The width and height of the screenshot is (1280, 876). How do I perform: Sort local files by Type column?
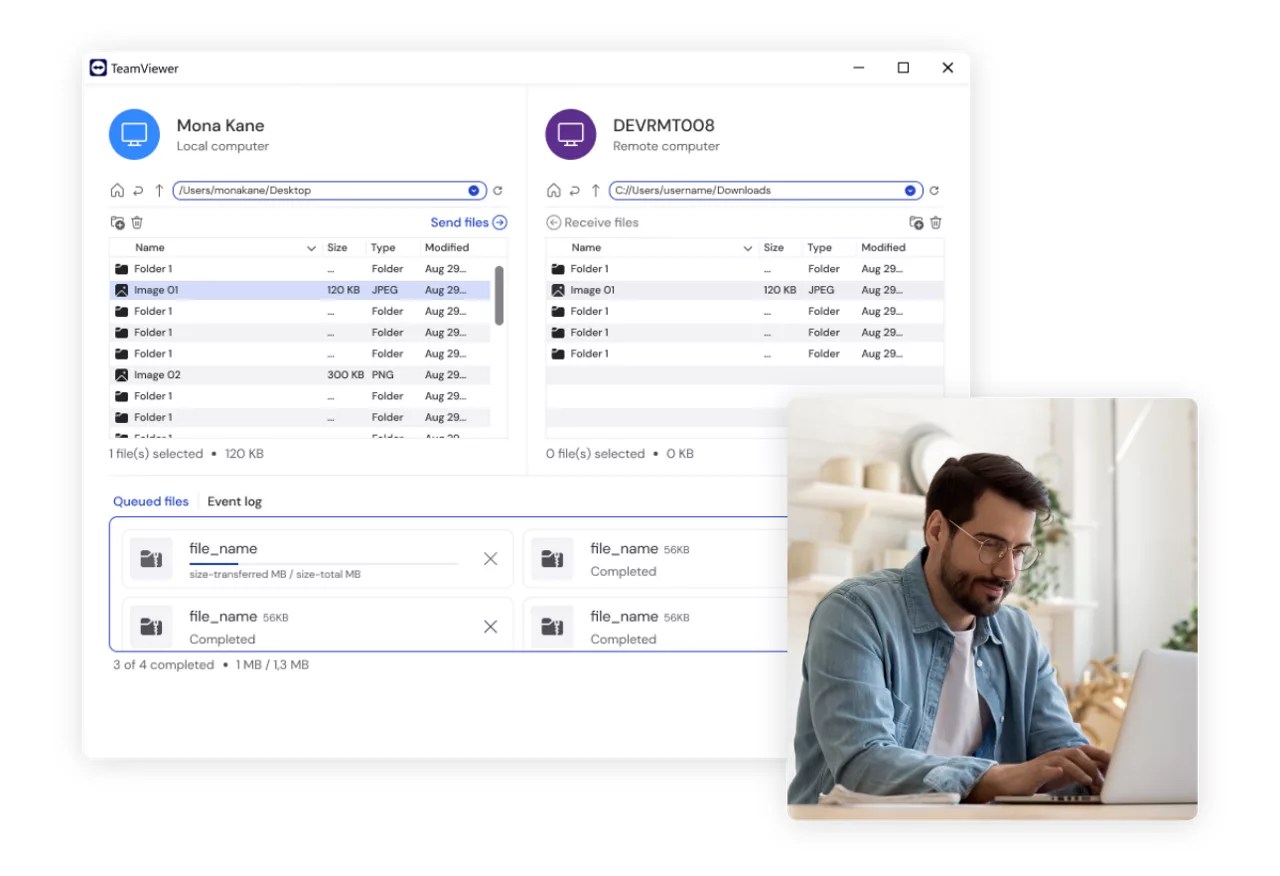click(383, 248)
